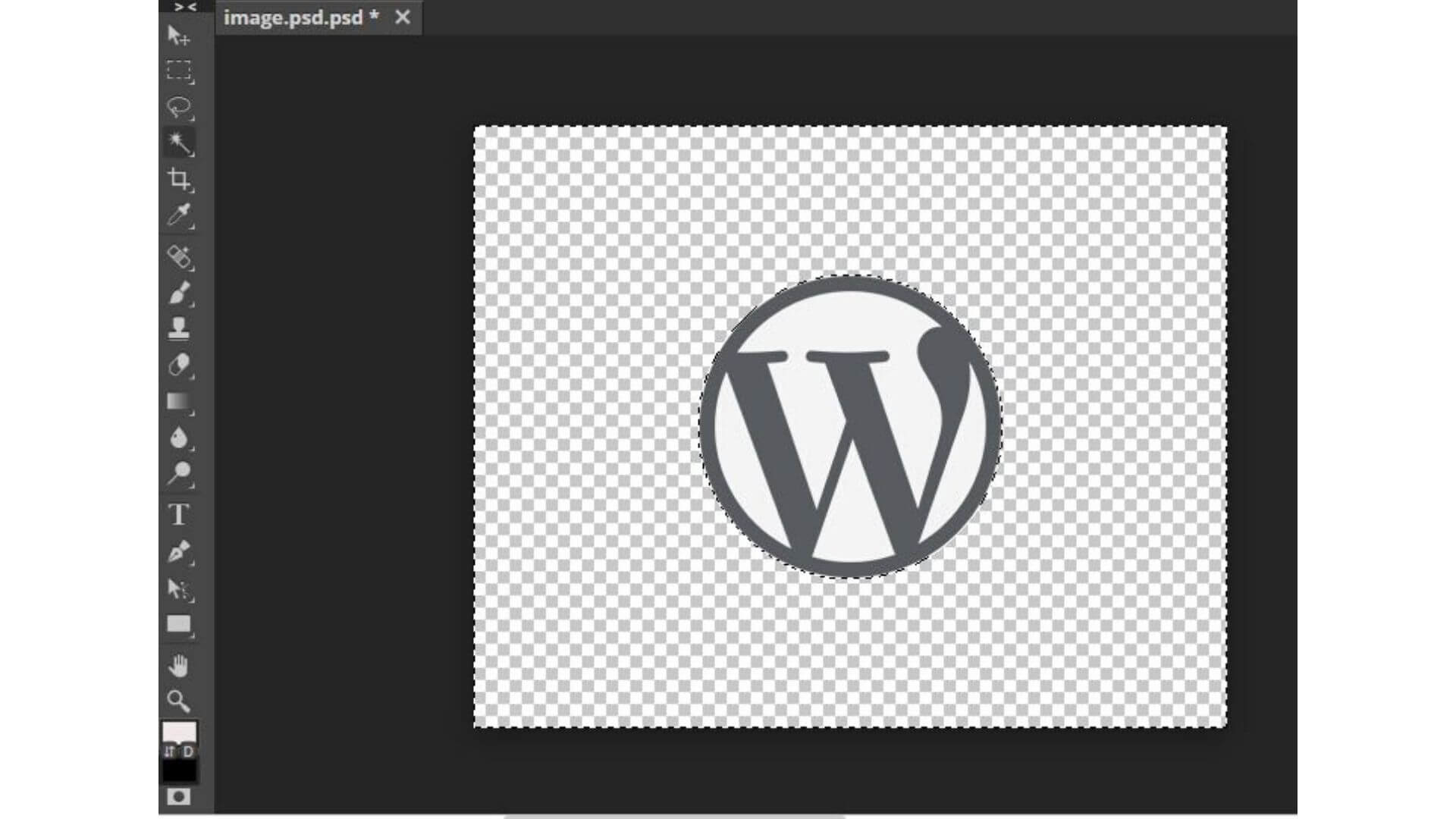Select the Magic Wand tool
The width and height of the screenshot is (1456, 819).
click(179, 143)
